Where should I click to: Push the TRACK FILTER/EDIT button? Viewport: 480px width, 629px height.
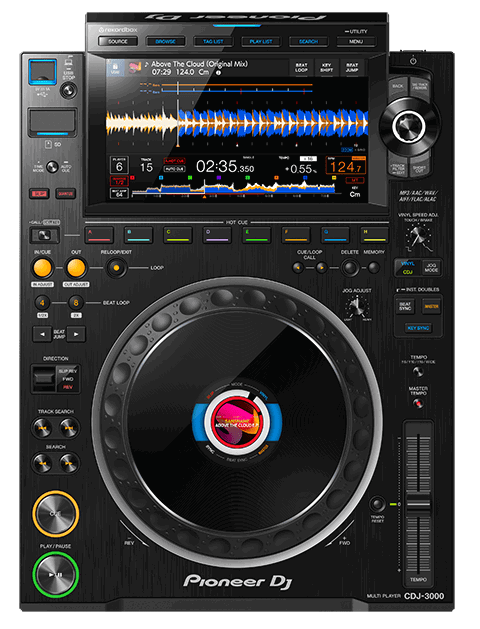point(398,166)
